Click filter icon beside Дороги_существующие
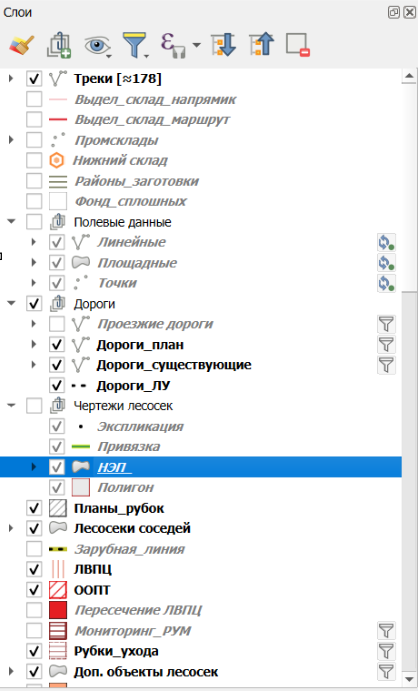This screenshot has width=418, height=691. [386, 365]
